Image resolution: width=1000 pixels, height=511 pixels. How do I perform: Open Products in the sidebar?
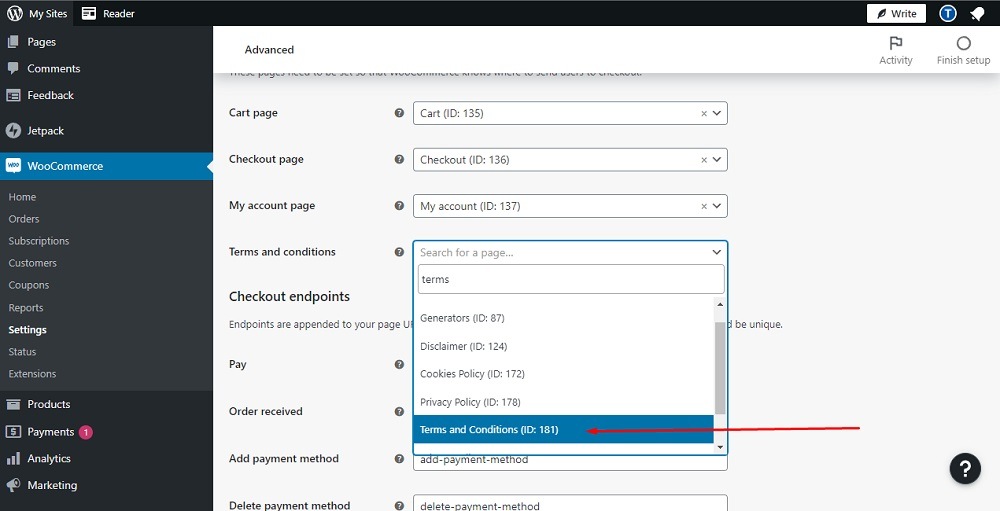[48, 404]
